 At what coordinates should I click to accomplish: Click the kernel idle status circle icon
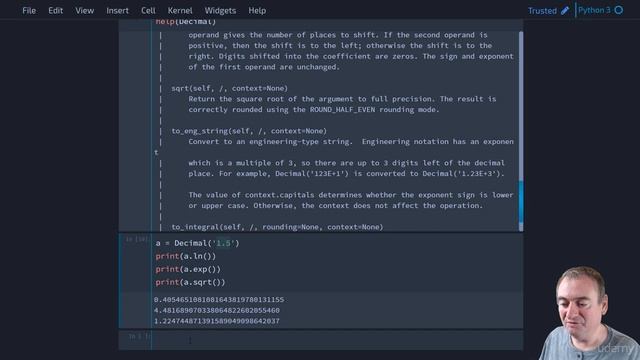point(619,10)
